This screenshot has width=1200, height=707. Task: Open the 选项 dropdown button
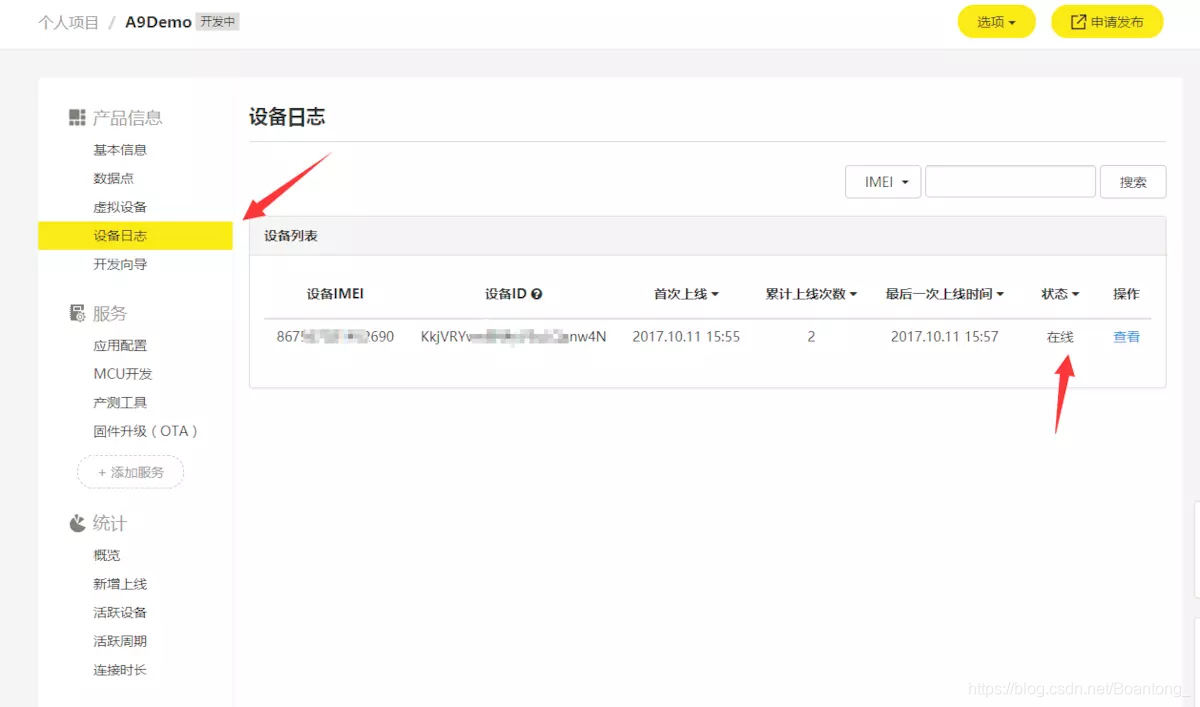[x=996, y=22]
